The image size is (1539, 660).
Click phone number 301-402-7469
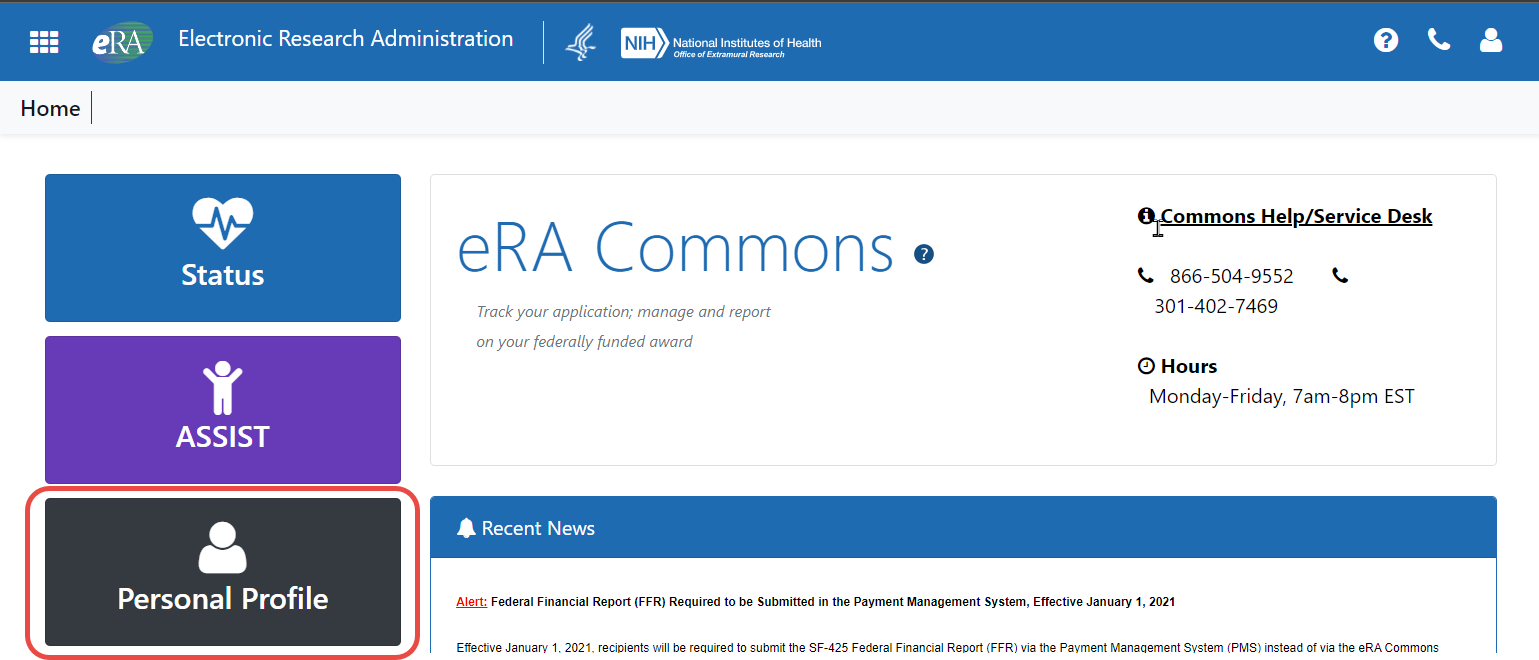tap(1216, 306)
